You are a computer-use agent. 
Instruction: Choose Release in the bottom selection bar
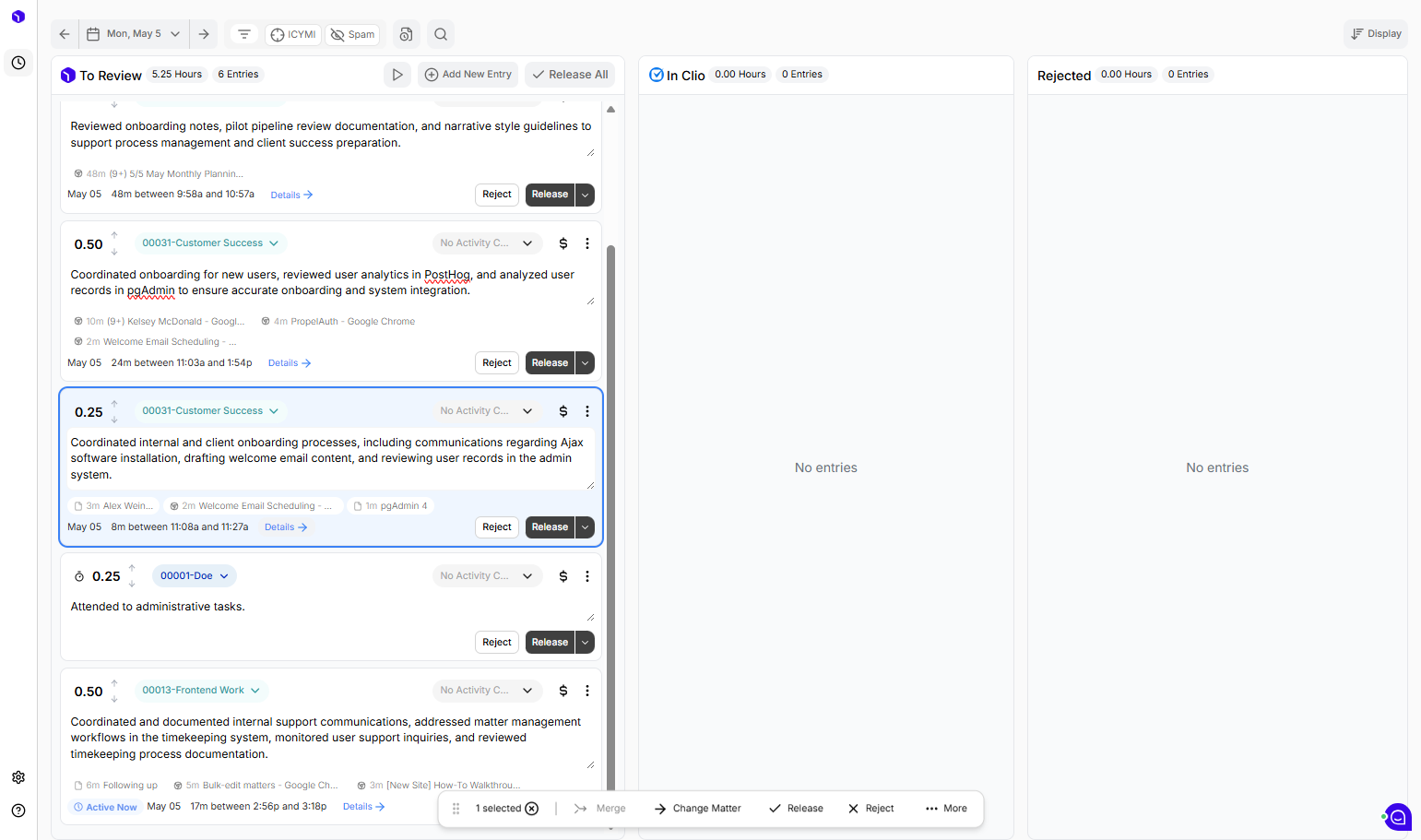tap(797, 809)
